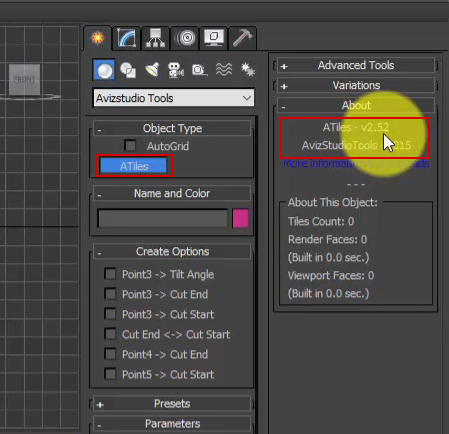Screen dimensions: 449x434
Task: Collapse the Object Type rollout
Action: click(172, 128)
